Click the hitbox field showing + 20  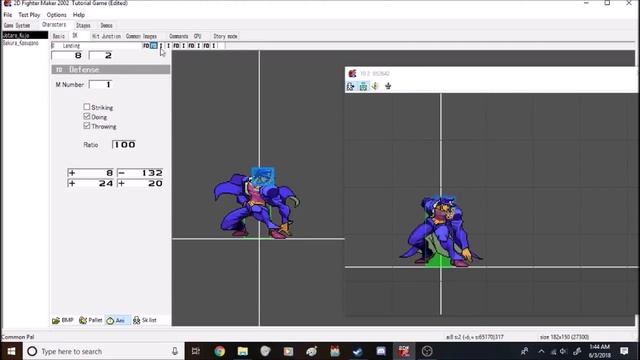140,183
